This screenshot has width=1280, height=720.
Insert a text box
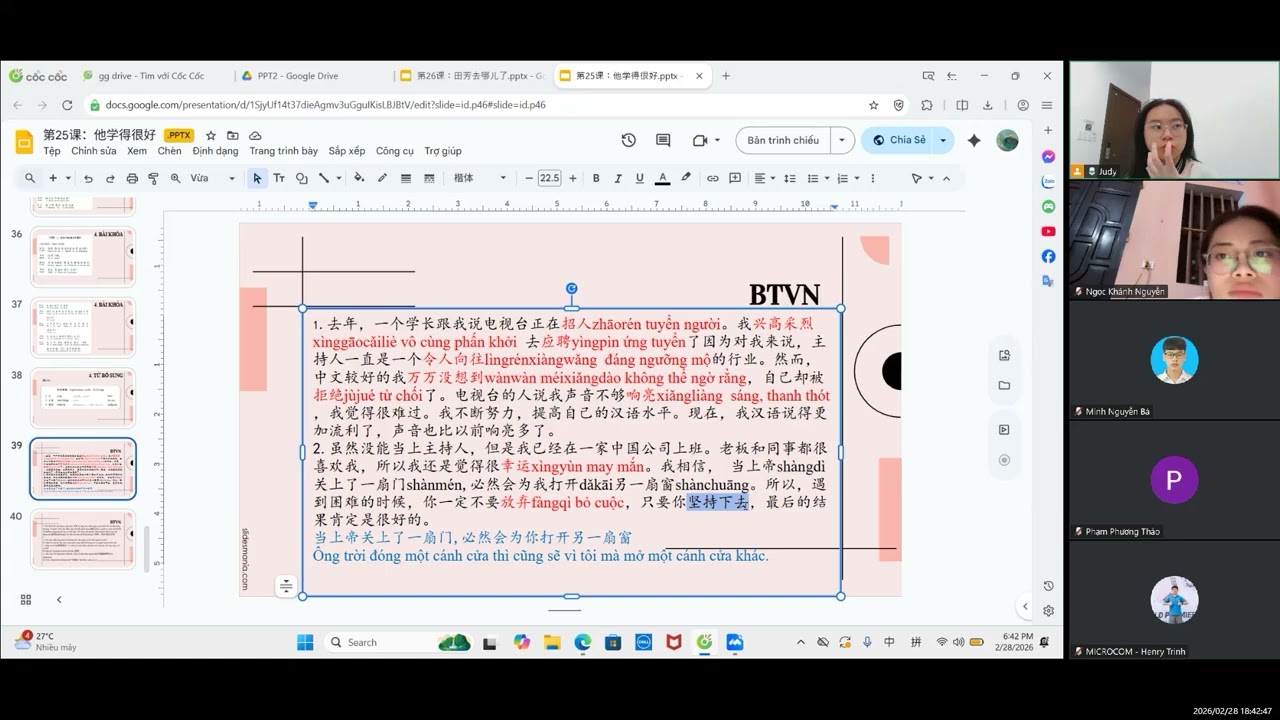(278, 178)
